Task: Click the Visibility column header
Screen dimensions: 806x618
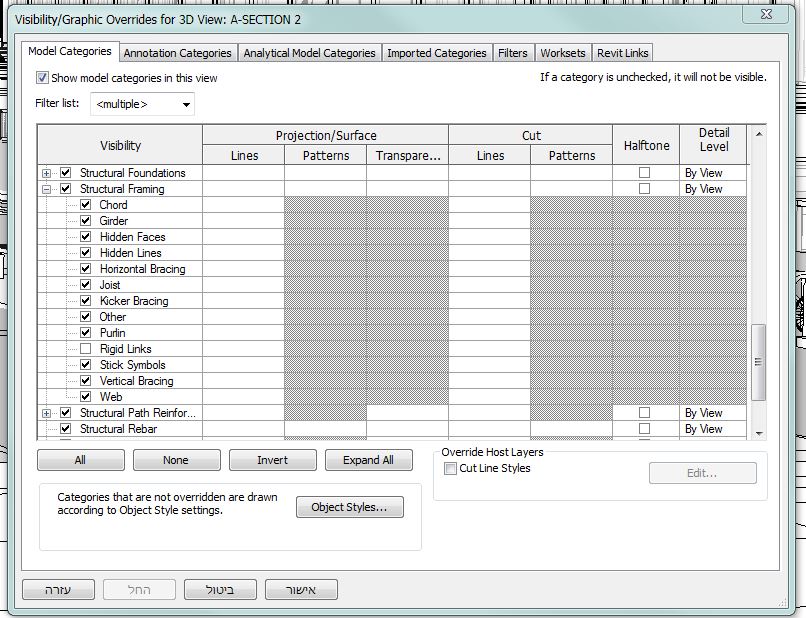Action: point(120,145)
